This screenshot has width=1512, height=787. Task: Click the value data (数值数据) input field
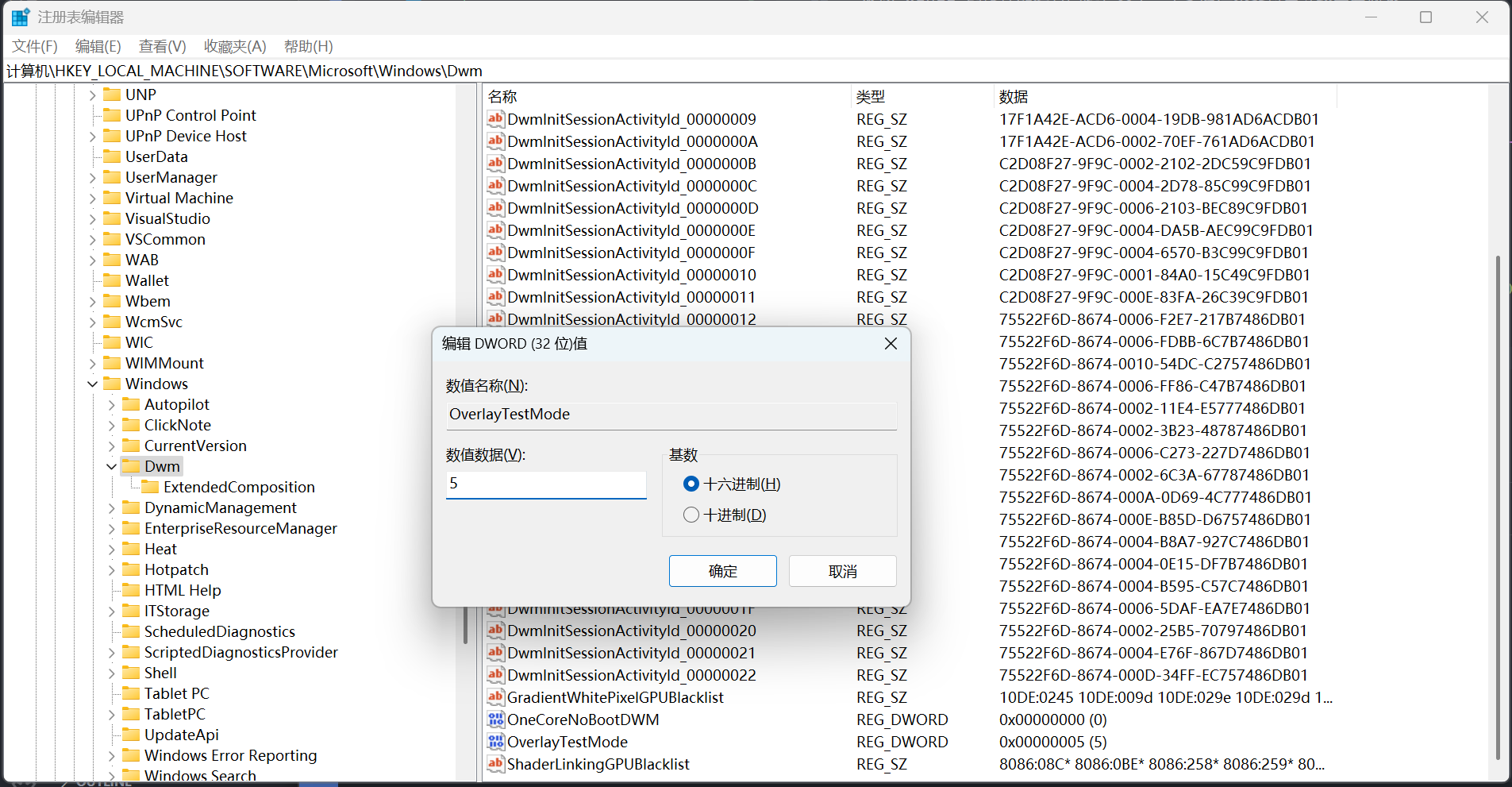(x=546, y=484)
